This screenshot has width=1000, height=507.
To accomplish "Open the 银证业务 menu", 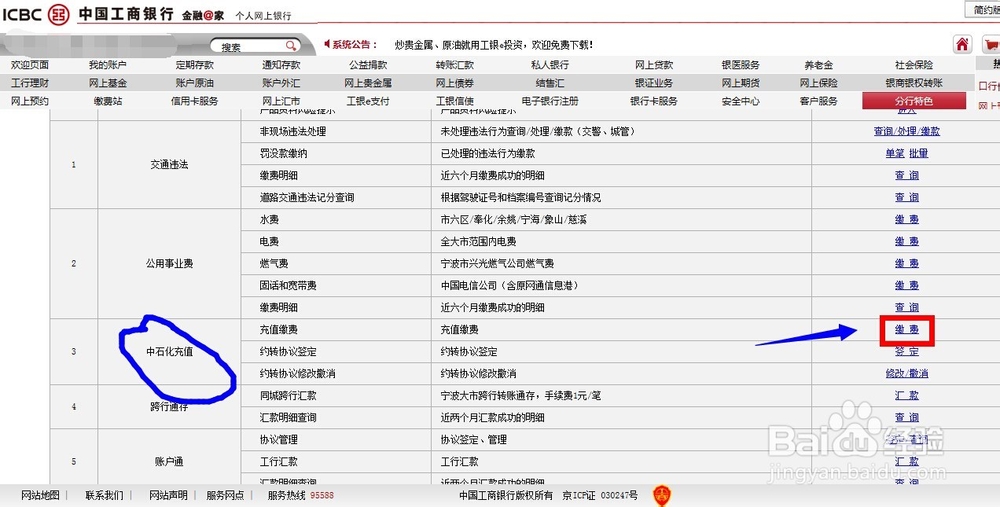I will [x=654, y=83].
